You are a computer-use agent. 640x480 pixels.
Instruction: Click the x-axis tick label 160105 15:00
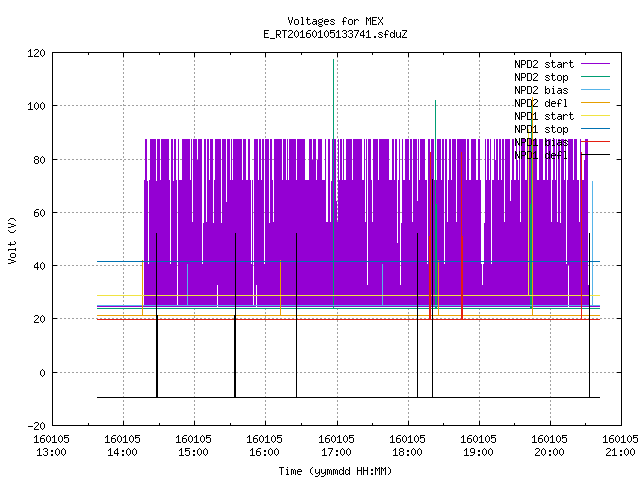point(193,446)
